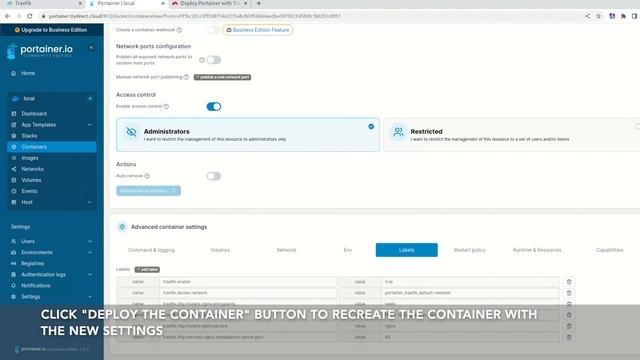
Task: Toggle the Auto remove switch
Action: [213, 176]
